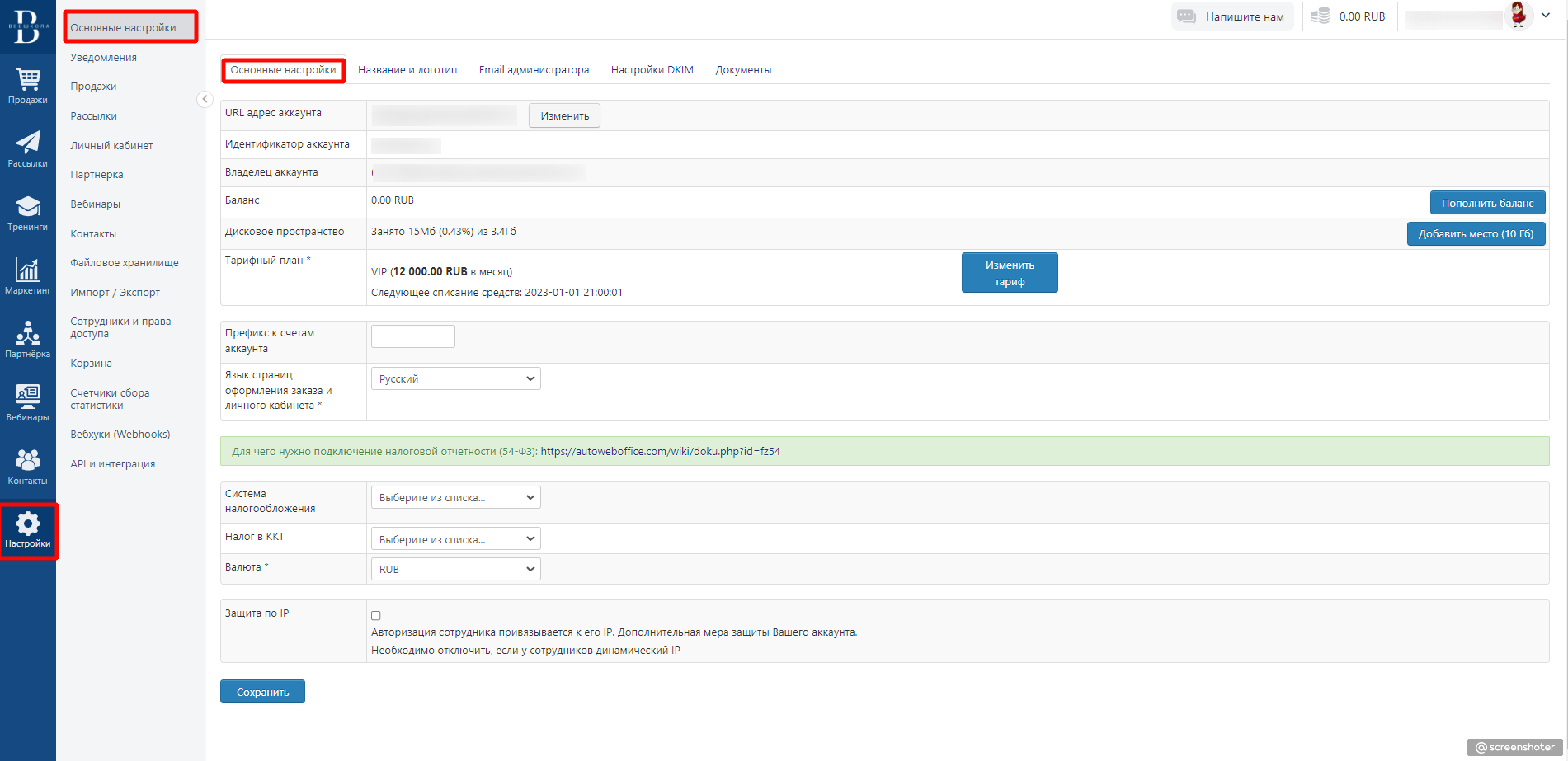Image resolution: width=1568 pixels, height=761 pixels.
Task: Open the autoweboffice wiki fz54 link
Action: pyautogui.click(x=660, y=451)
